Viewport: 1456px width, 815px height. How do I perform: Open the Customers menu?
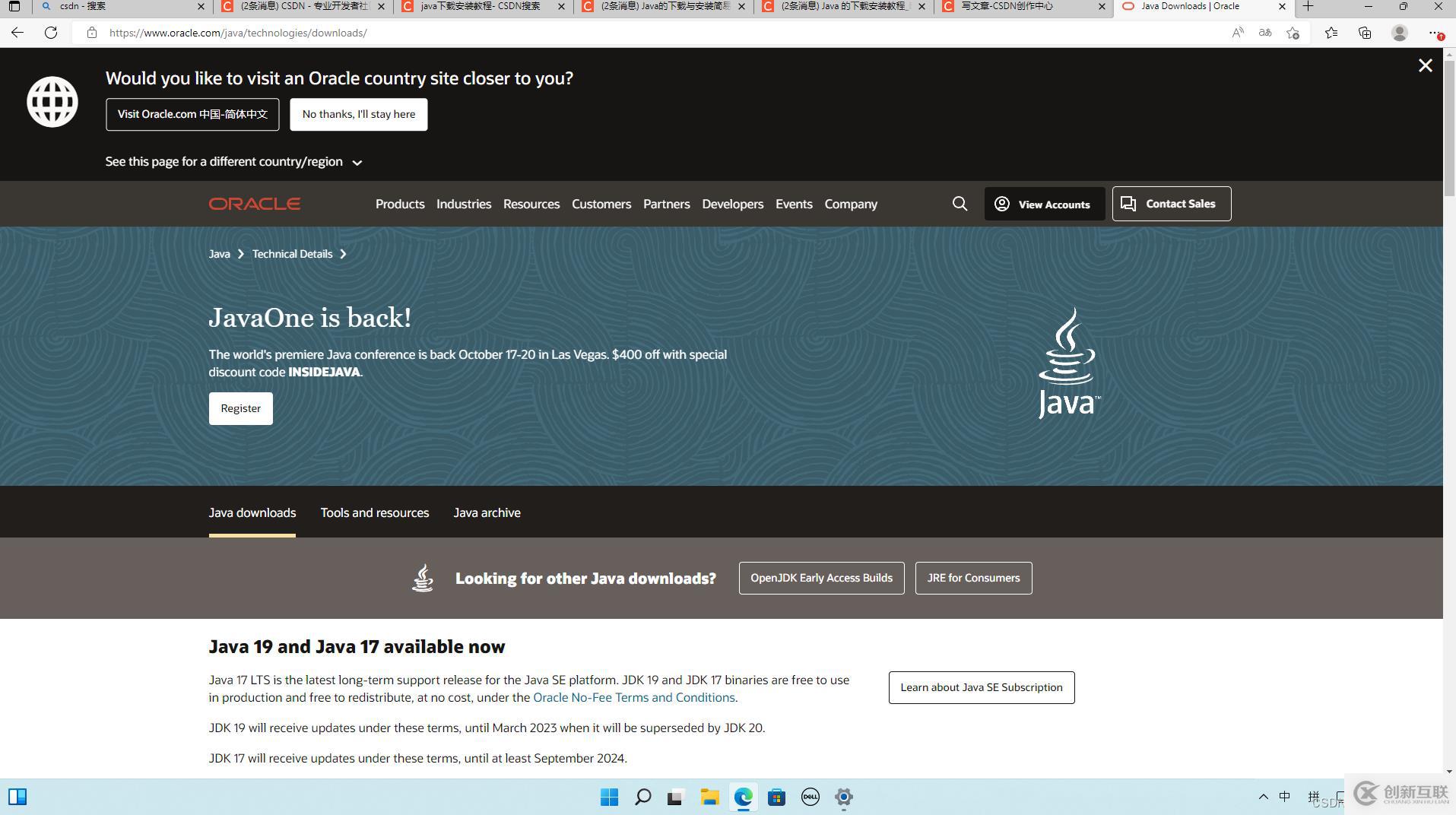[601, 204]
